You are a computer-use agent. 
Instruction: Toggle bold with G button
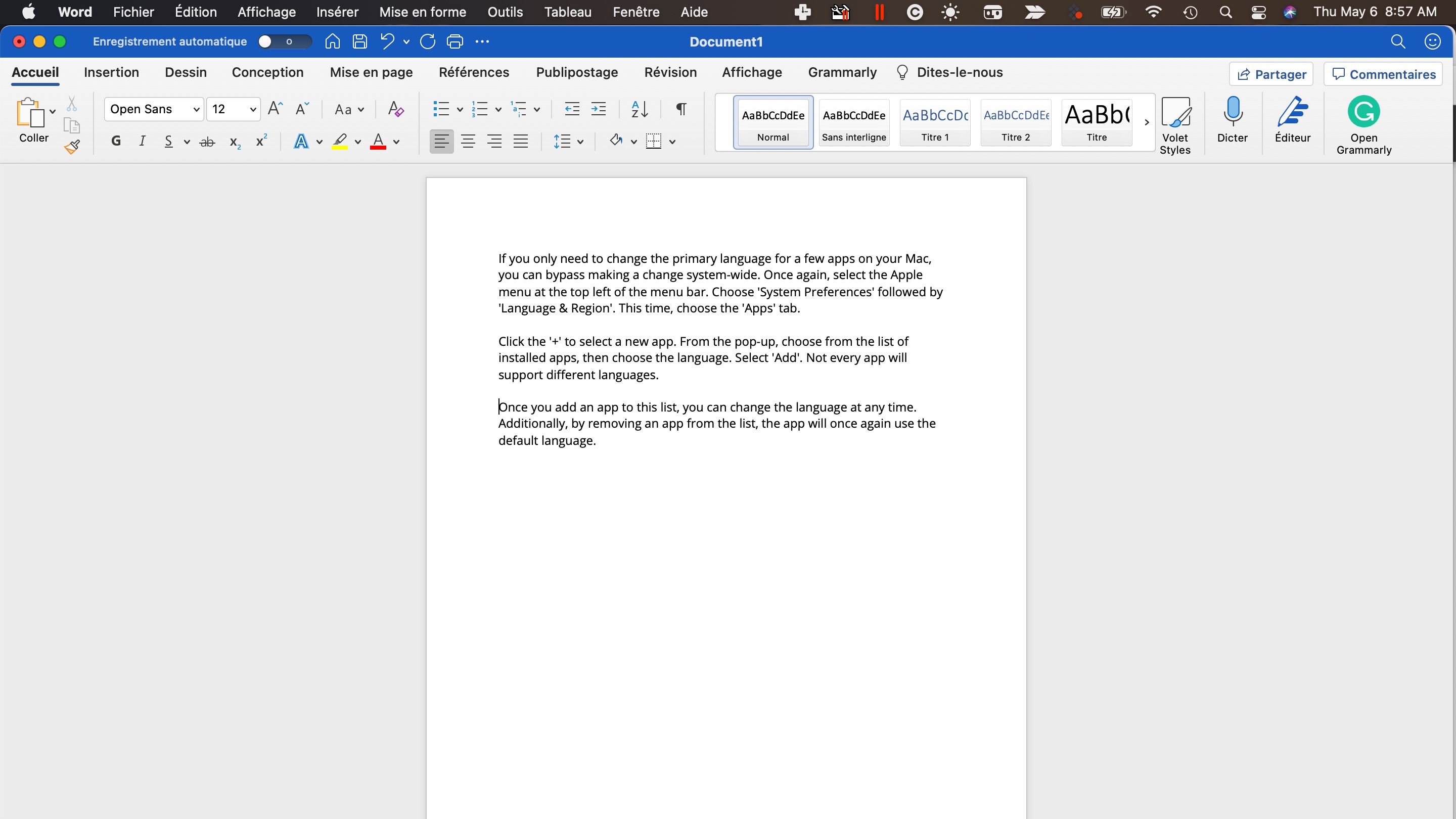point(116,142)
